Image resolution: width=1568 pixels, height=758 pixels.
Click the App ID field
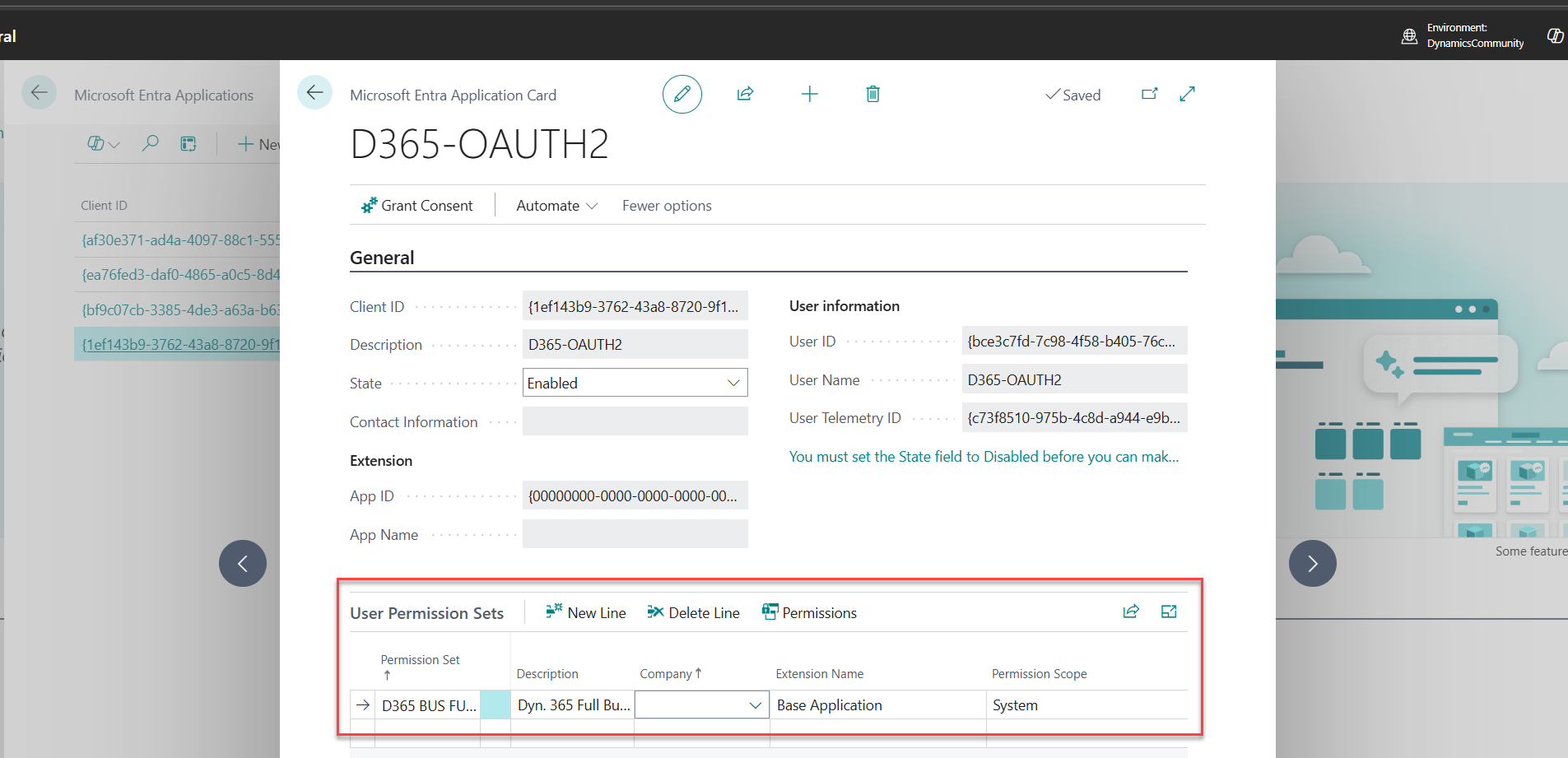coord(635,495)
